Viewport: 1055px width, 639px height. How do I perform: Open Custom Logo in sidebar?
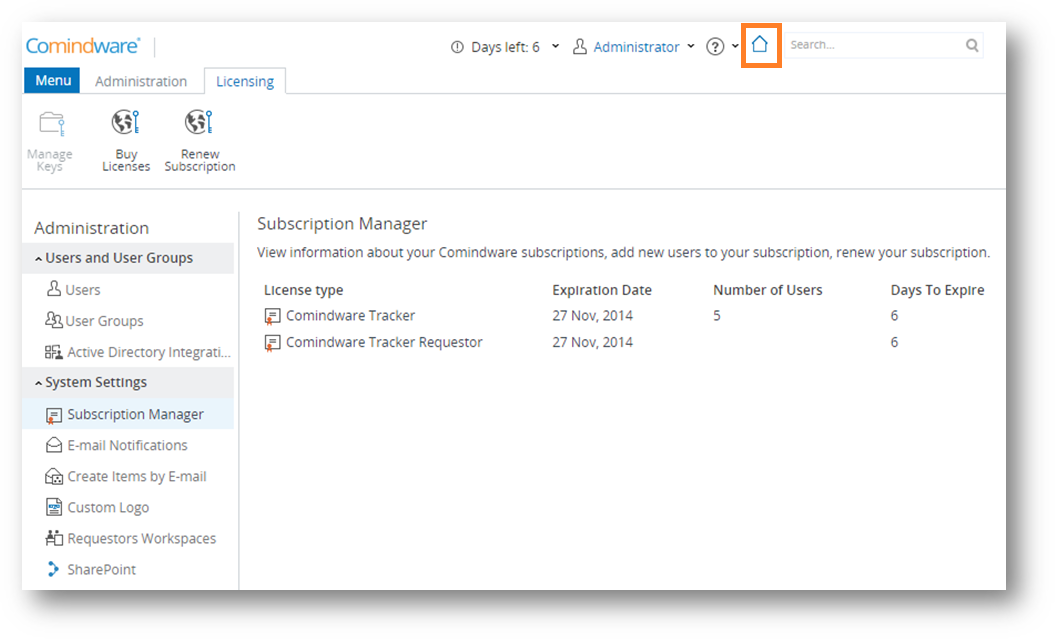click(x=108, y=508)
